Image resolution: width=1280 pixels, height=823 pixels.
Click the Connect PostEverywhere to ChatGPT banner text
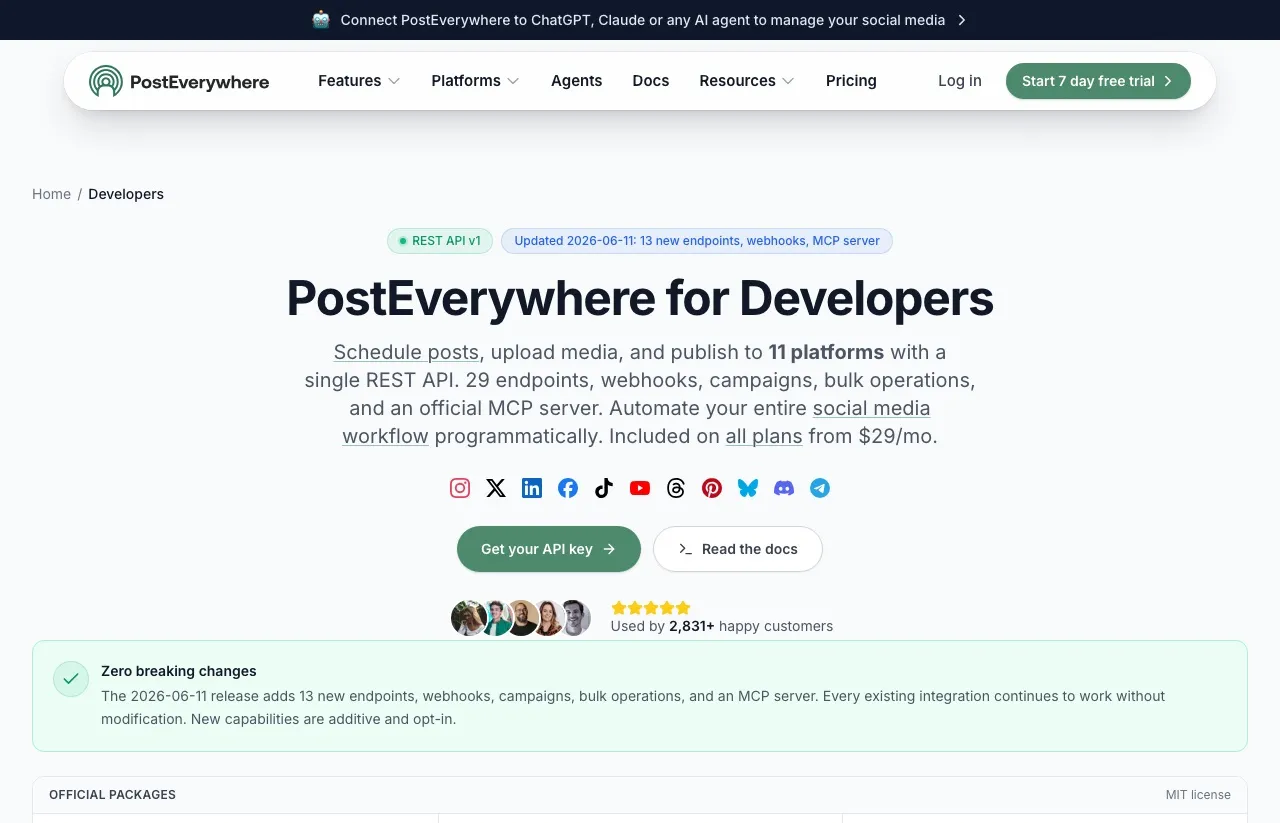pyautogui.click(x=643, y=20)
